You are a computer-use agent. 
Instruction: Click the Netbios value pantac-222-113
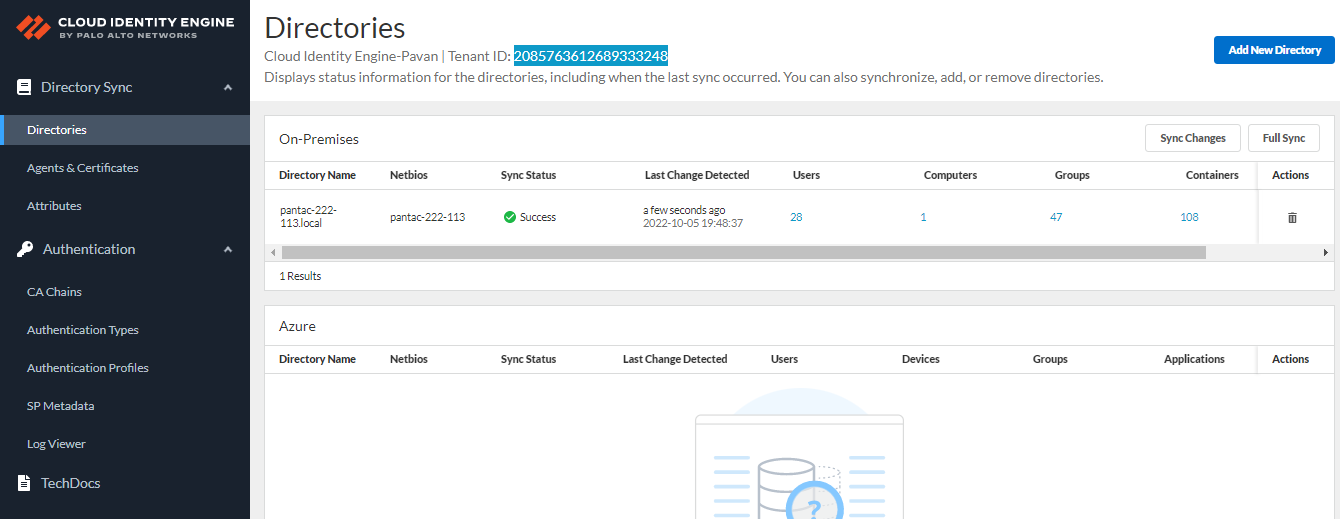[x=427, y=217]
